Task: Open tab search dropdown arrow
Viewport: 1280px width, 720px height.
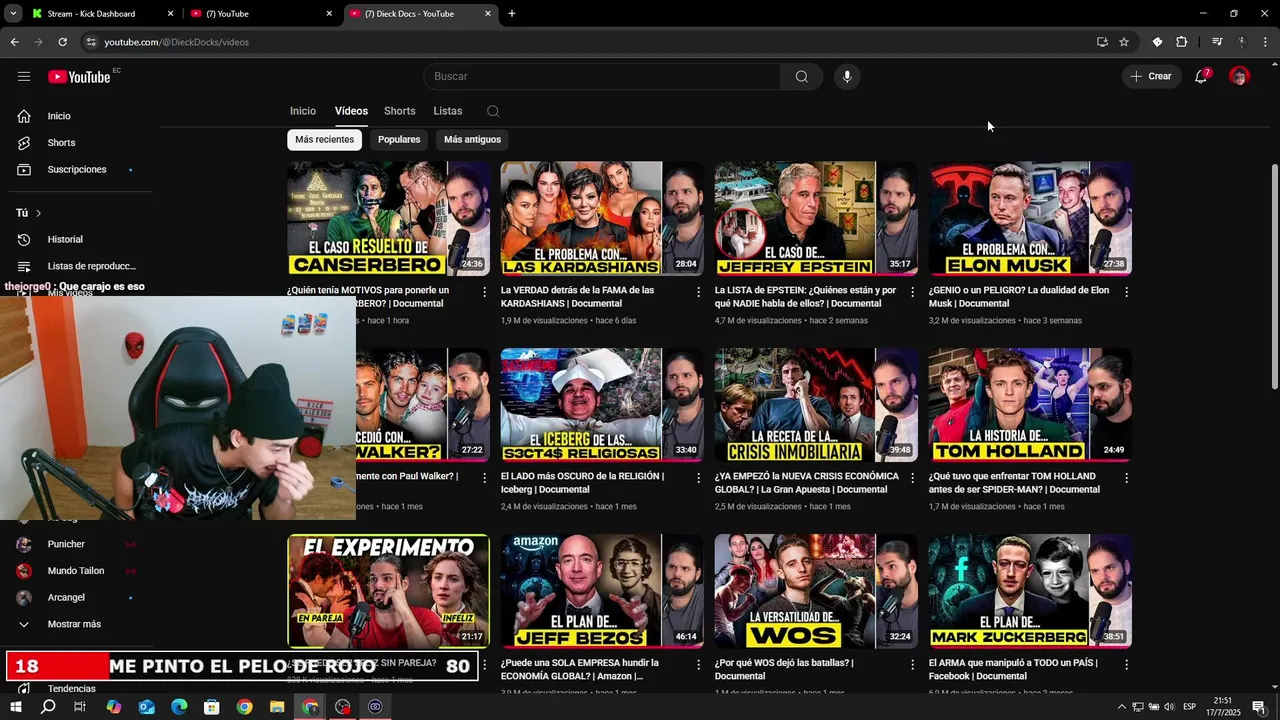Action: pos(13,14)
